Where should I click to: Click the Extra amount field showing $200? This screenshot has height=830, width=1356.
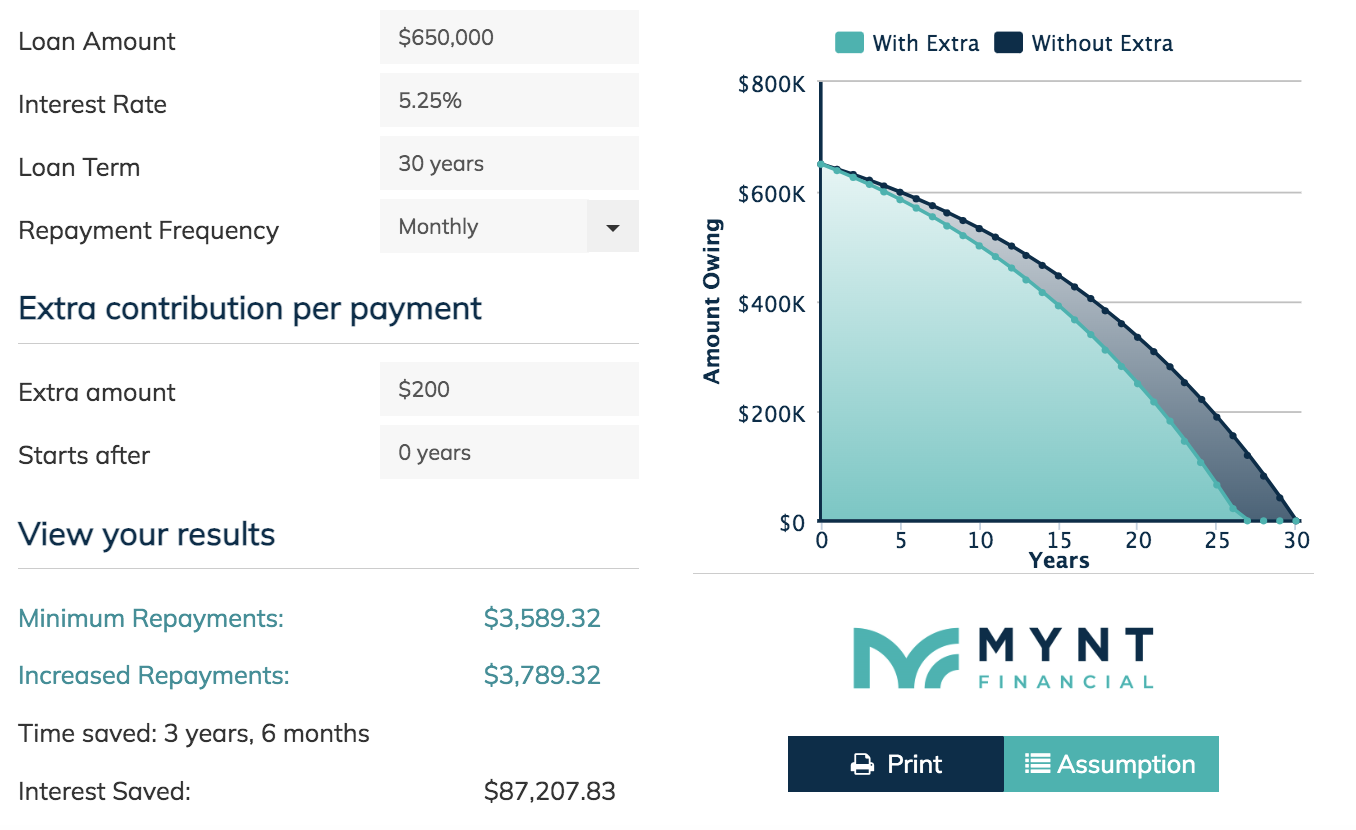(509, 389)
